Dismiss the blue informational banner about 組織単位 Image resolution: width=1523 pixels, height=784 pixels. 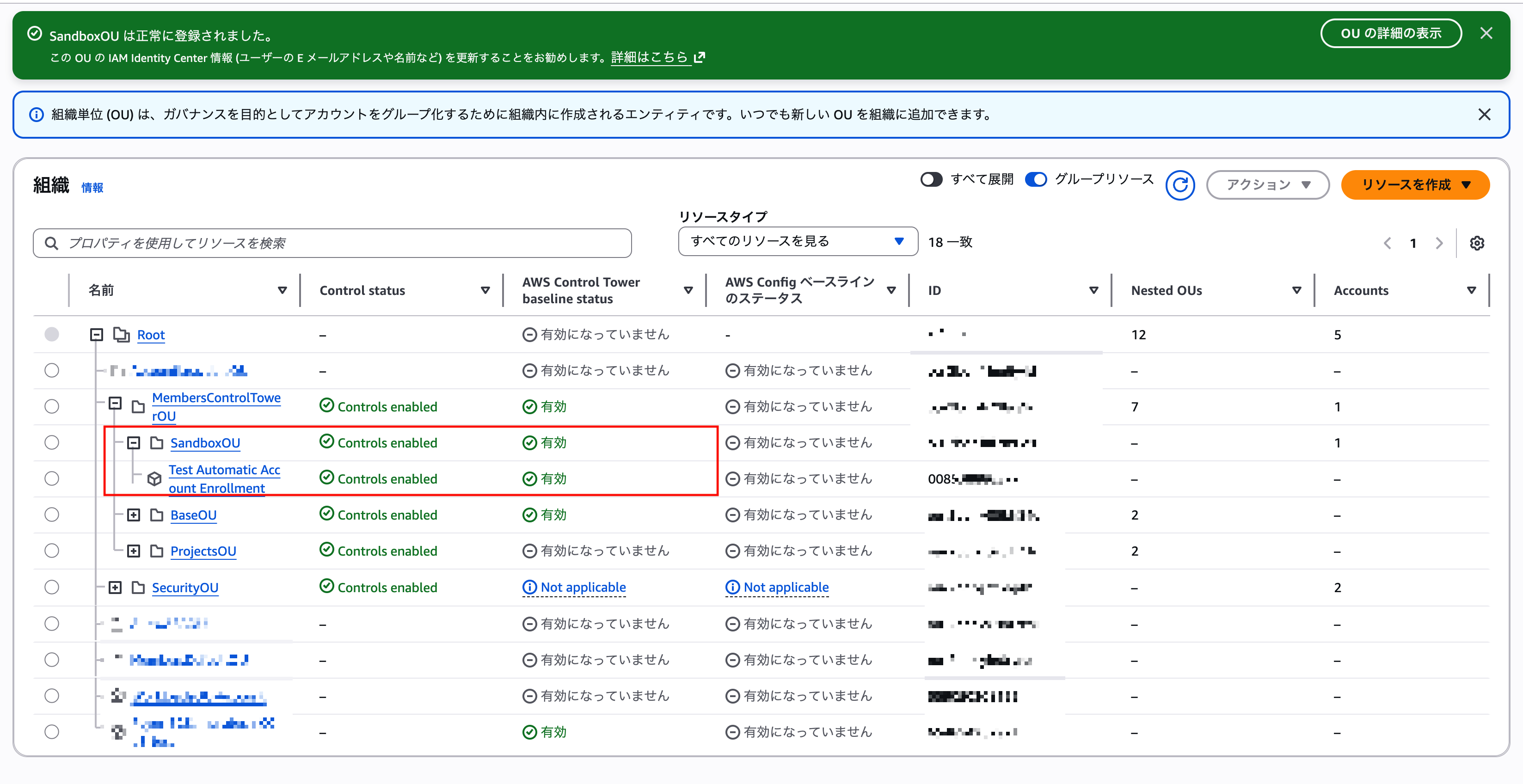pos(1485,114)
